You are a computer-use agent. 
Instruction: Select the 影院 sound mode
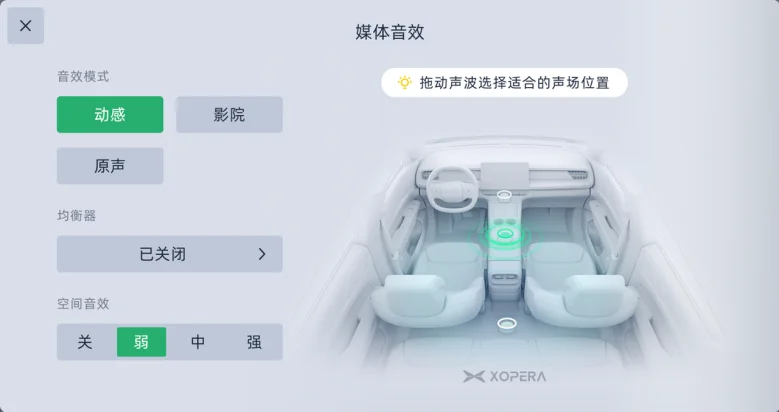click(229, 115)
